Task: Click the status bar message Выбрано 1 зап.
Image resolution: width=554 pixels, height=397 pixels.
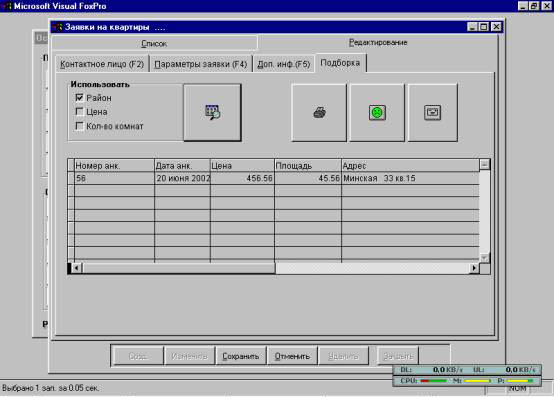Action: 51,388
